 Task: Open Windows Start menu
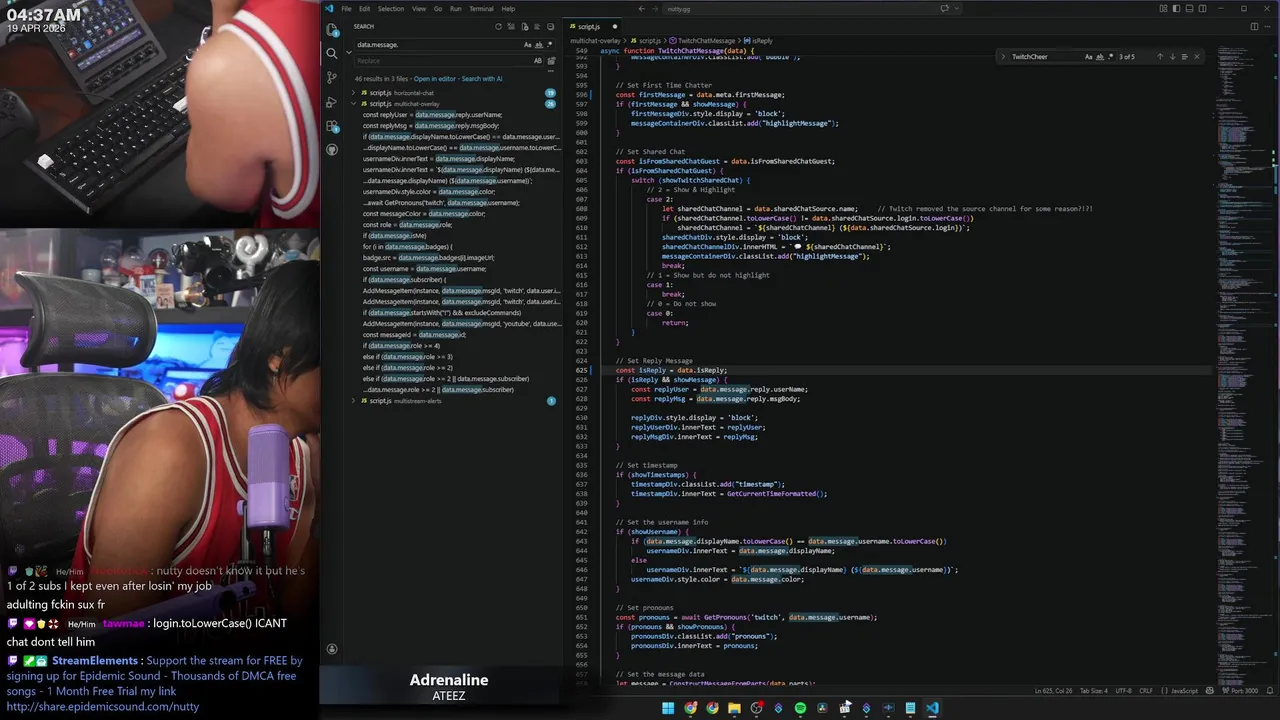[668, 708]
